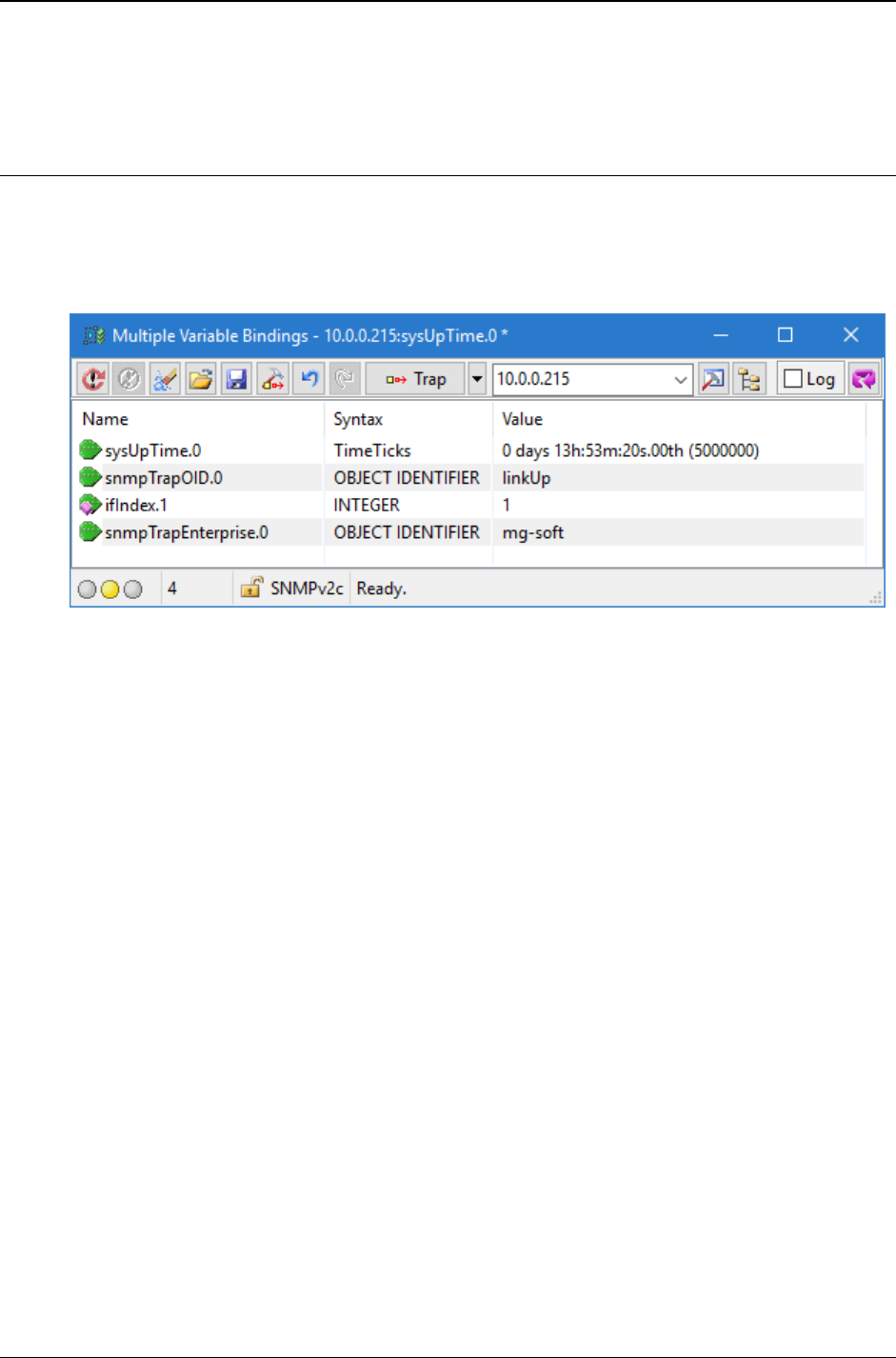This screenshot has width=896, height=1358.
Task: Click the green icon of snmpTrapEnterprise.0
Action: pyautogui.click(x=90, y=531)
